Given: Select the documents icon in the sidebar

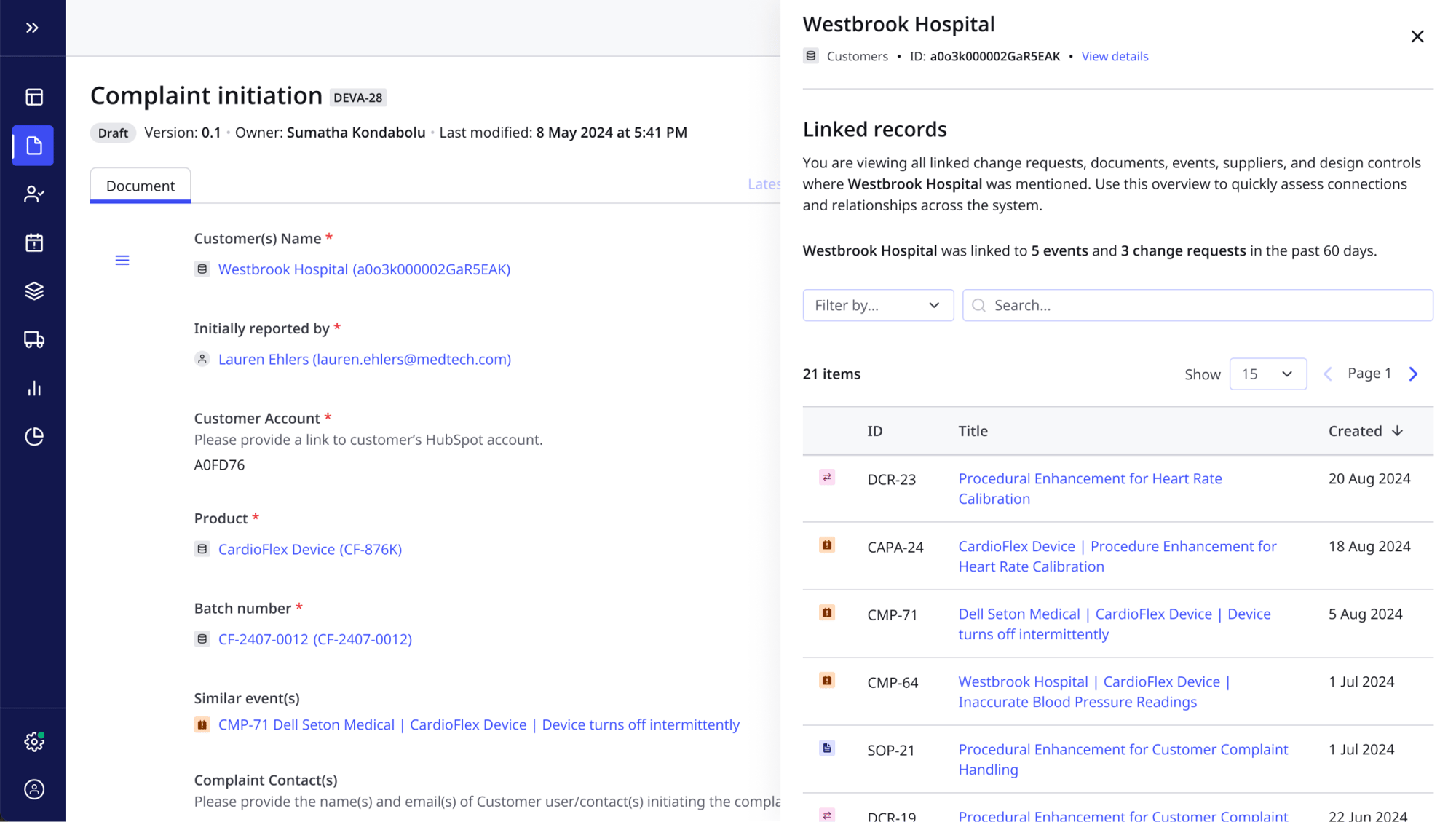Looking at the screenshot, I should click(x=33, y=145).
